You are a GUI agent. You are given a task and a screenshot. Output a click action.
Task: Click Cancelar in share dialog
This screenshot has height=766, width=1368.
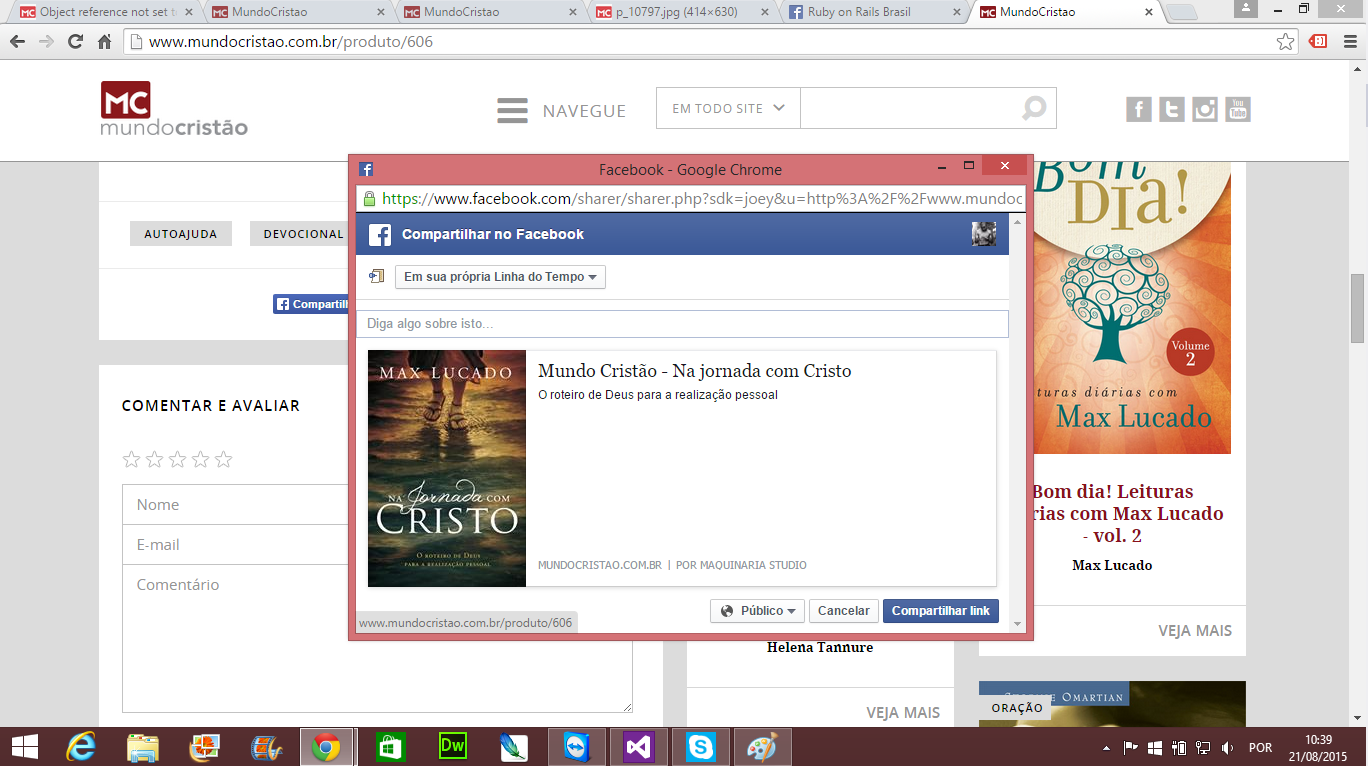click(x=844, y=611)
